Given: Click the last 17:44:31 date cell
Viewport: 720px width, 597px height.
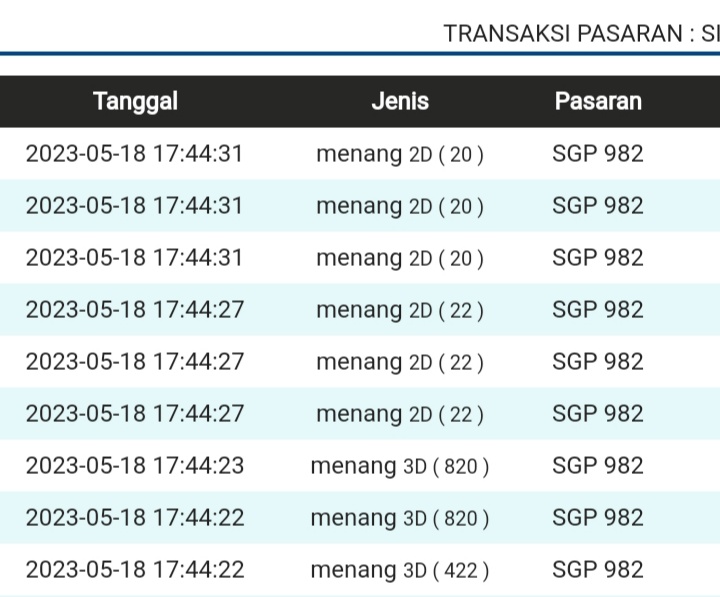Looking at the screenshot, I should point(135,258).
